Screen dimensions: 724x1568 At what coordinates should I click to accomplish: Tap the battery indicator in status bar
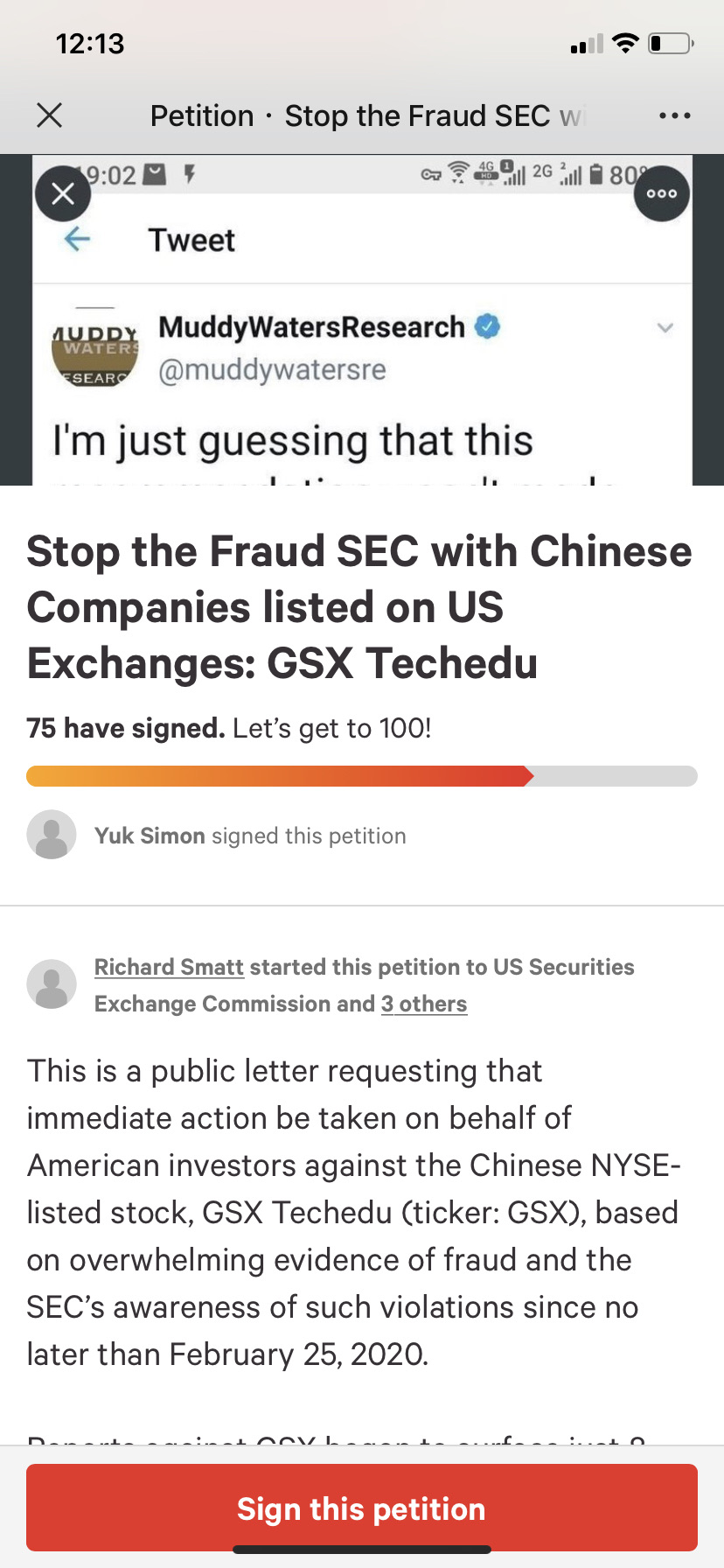click(670, 44)
